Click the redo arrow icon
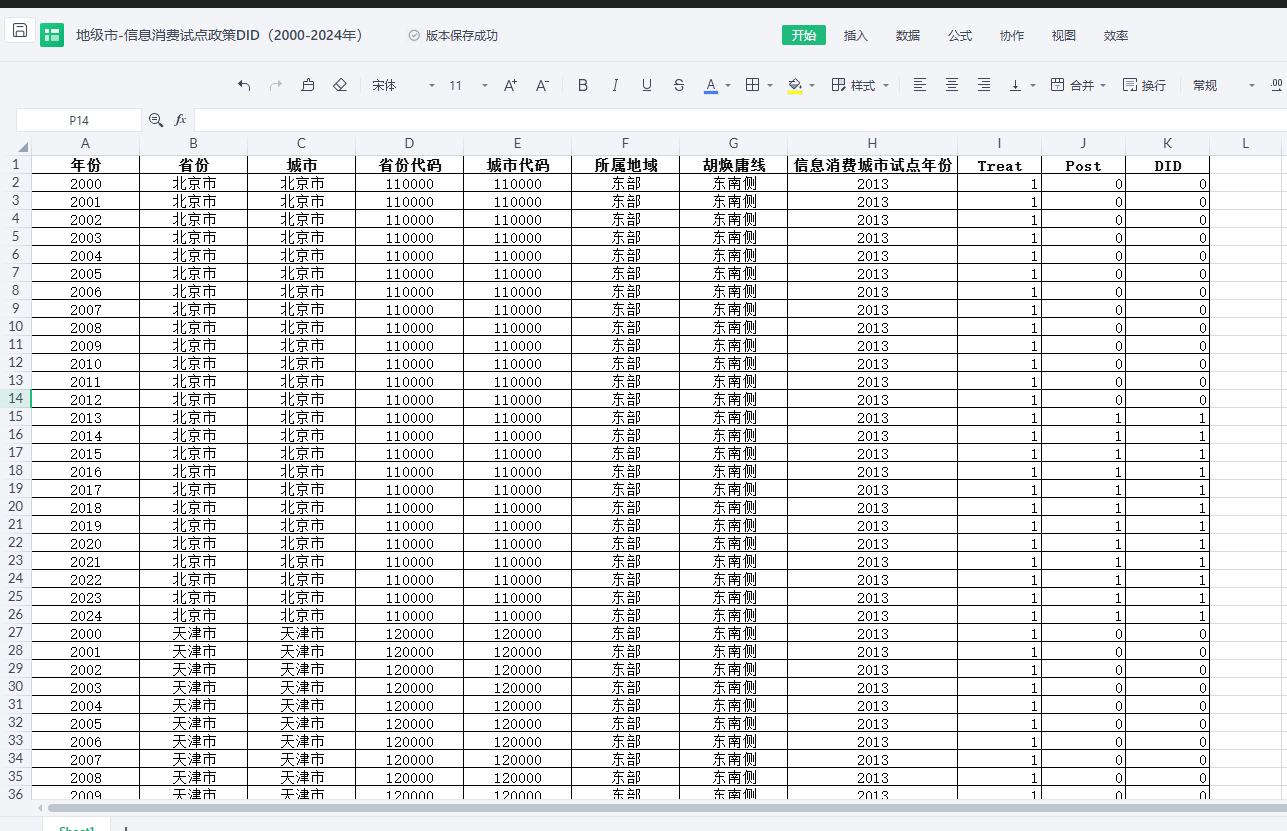This screenshot has height=831, width=1287. point(276,86)
